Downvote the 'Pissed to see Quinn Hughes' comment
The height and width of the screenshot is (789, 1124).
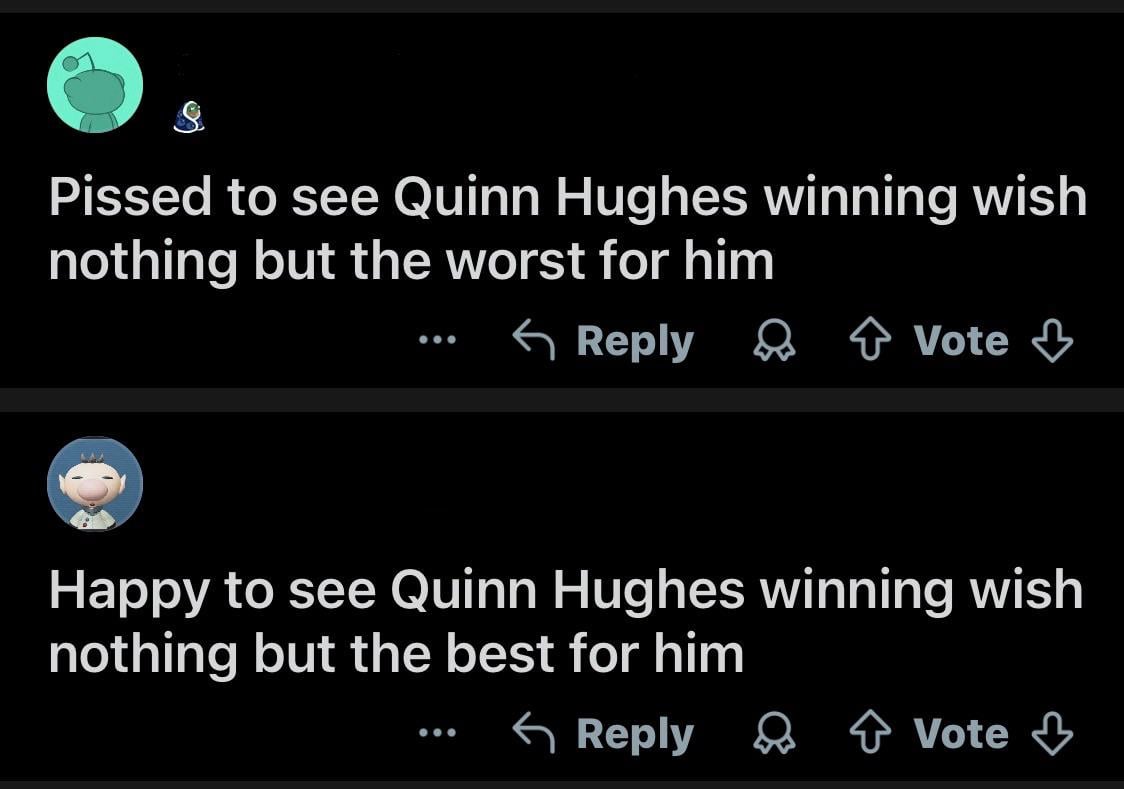[x=1051, y=342]
